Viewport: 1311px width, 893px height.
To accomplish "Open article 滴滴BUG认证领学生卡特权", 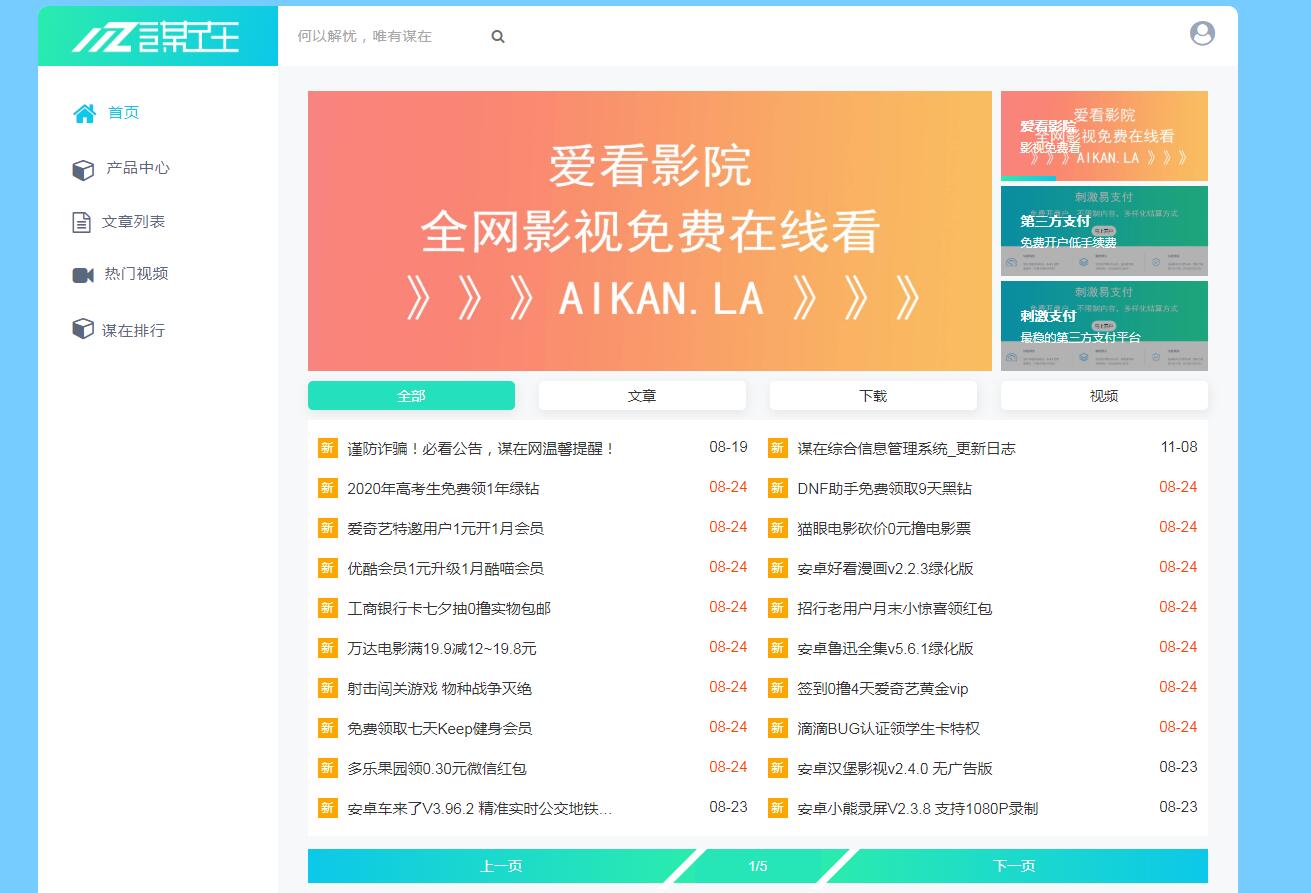I will (888, 729).
